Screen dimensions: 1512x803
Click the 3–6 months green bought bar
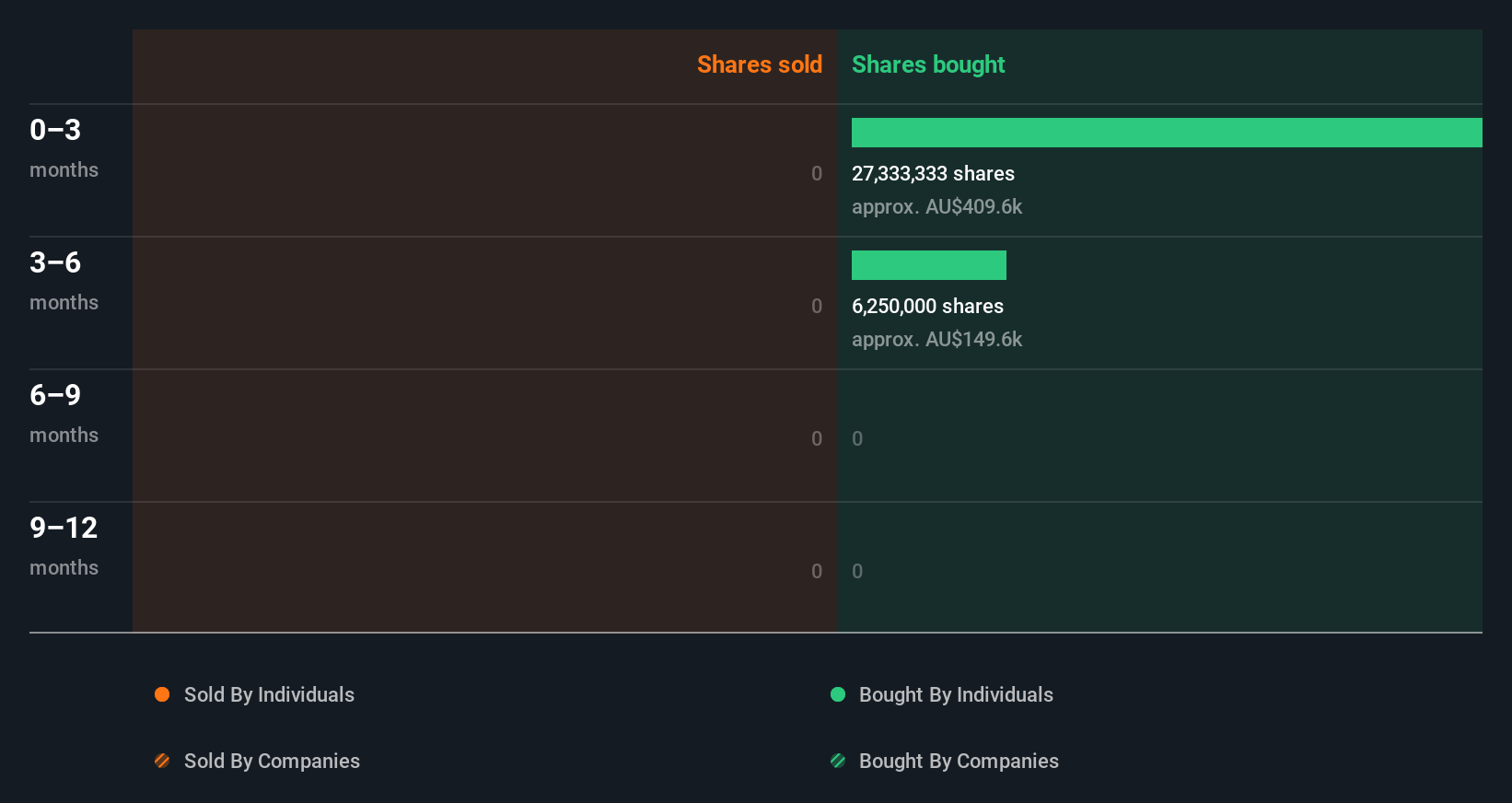(928, 265)
